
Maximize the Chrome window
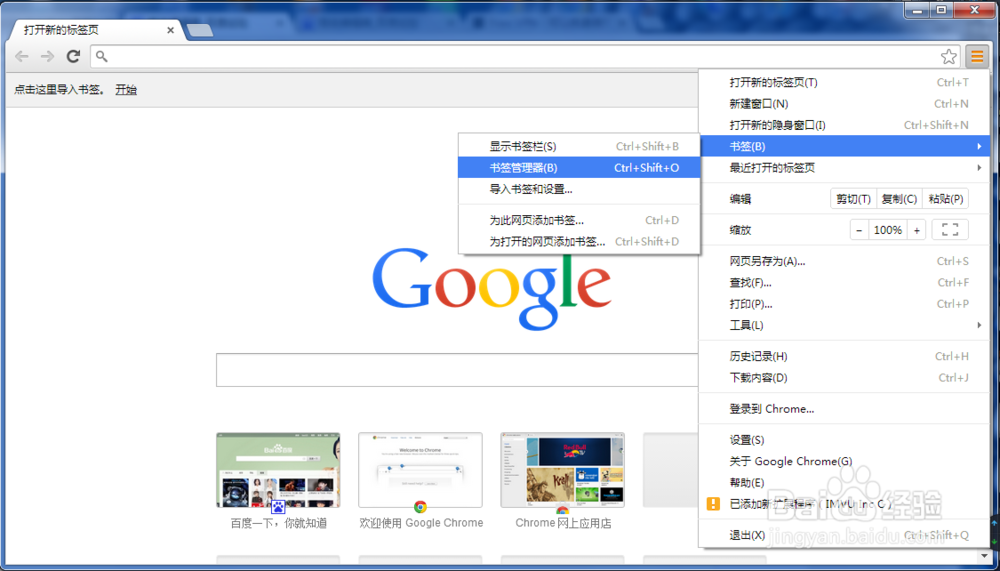point(941,10)
